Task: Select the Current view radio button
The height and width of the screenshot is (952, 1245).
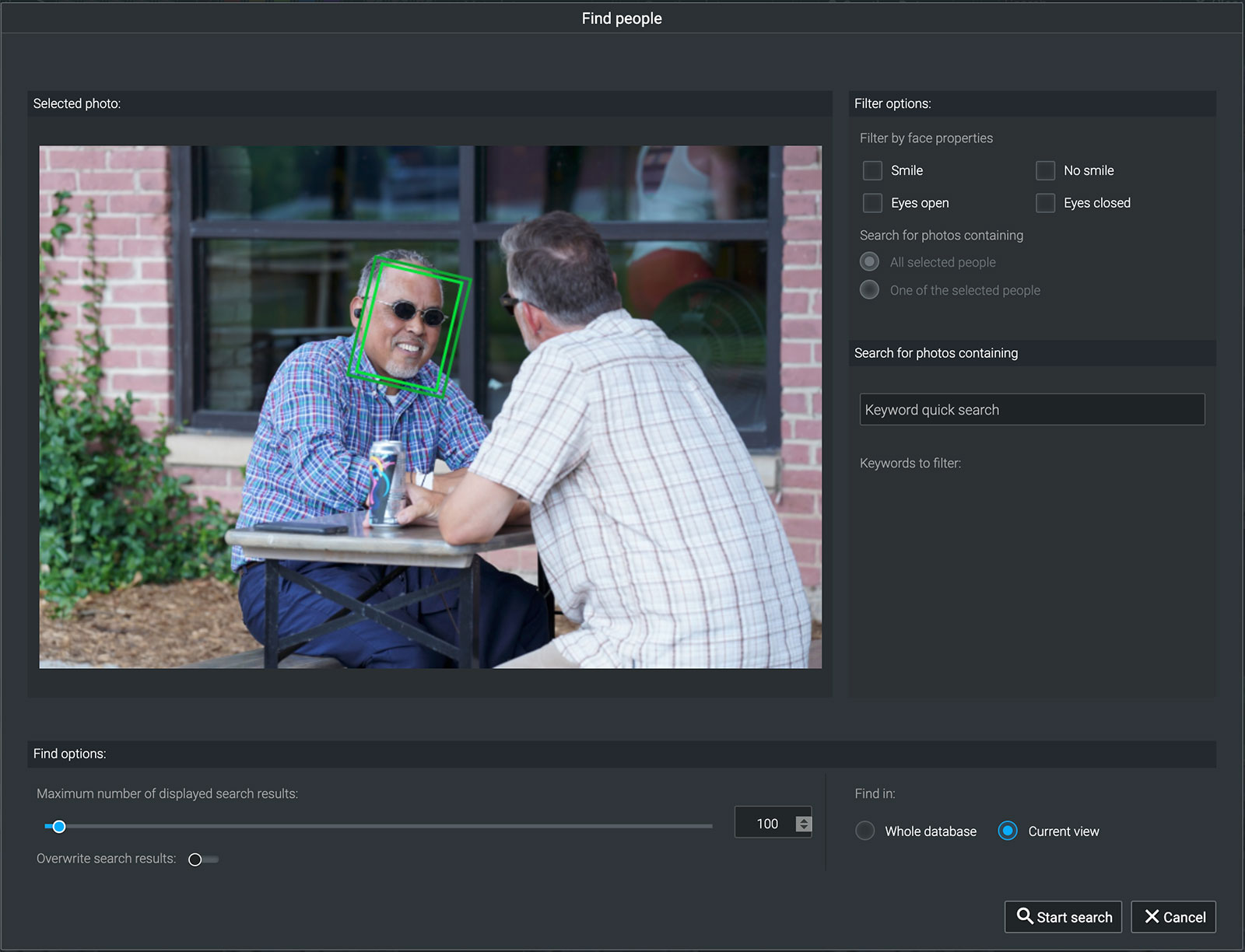Action: pyautogui.click(x=1008, y=831)
